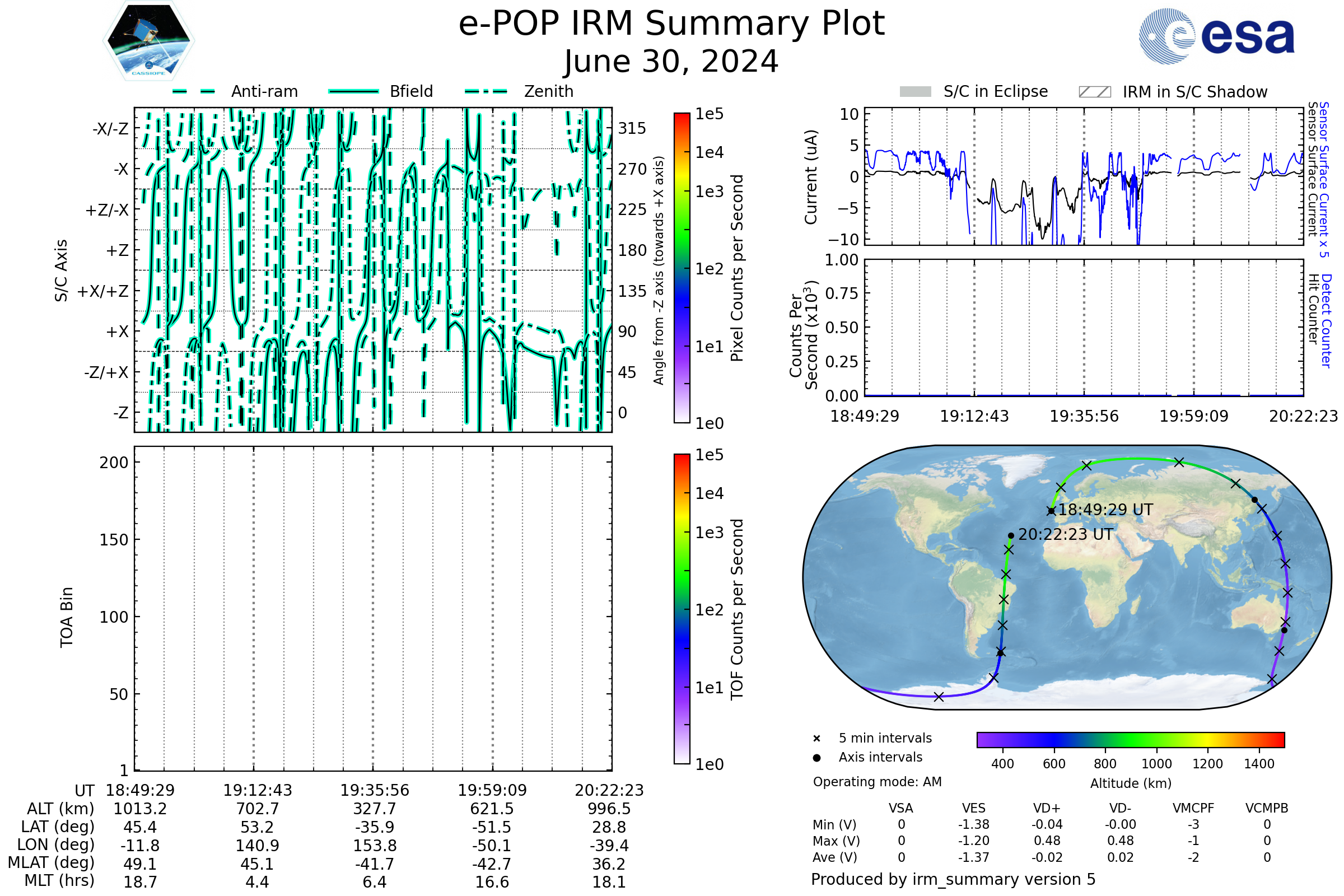Click the Axis intervals dot marker
Screen dimensions: 1344x896
tap(816, 758)
